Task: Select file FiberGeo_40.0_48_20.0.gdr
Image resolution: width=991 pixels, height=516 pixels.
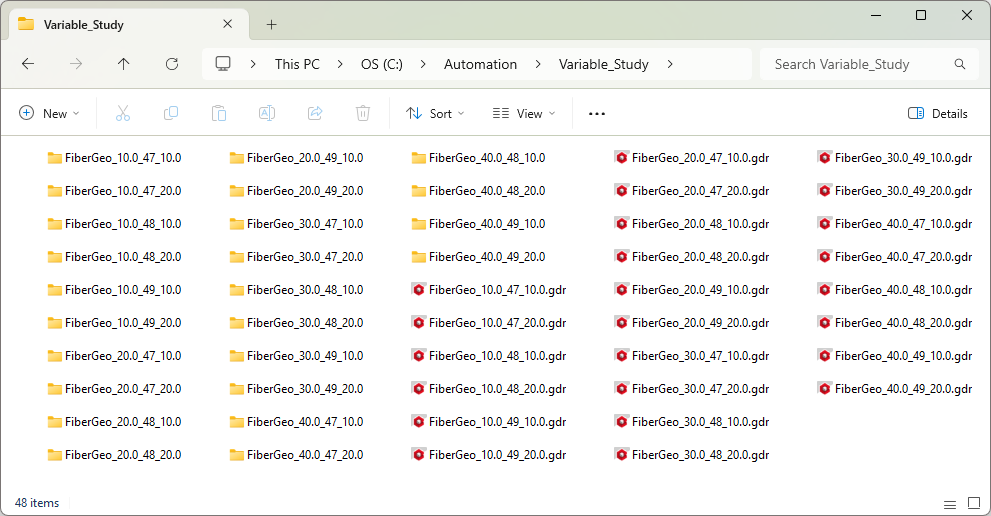Action: 894,322
